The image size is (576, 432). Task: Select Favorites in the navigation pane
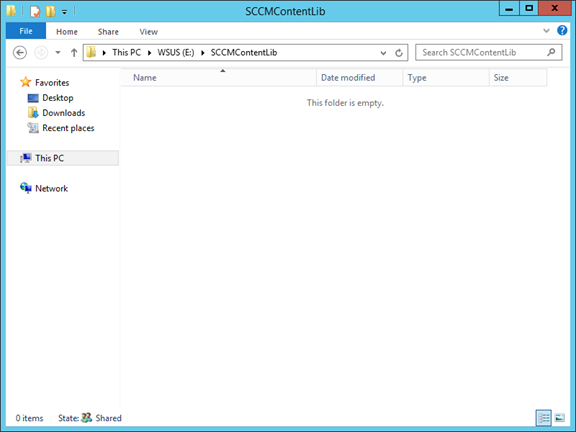click(x=52, y=83)
